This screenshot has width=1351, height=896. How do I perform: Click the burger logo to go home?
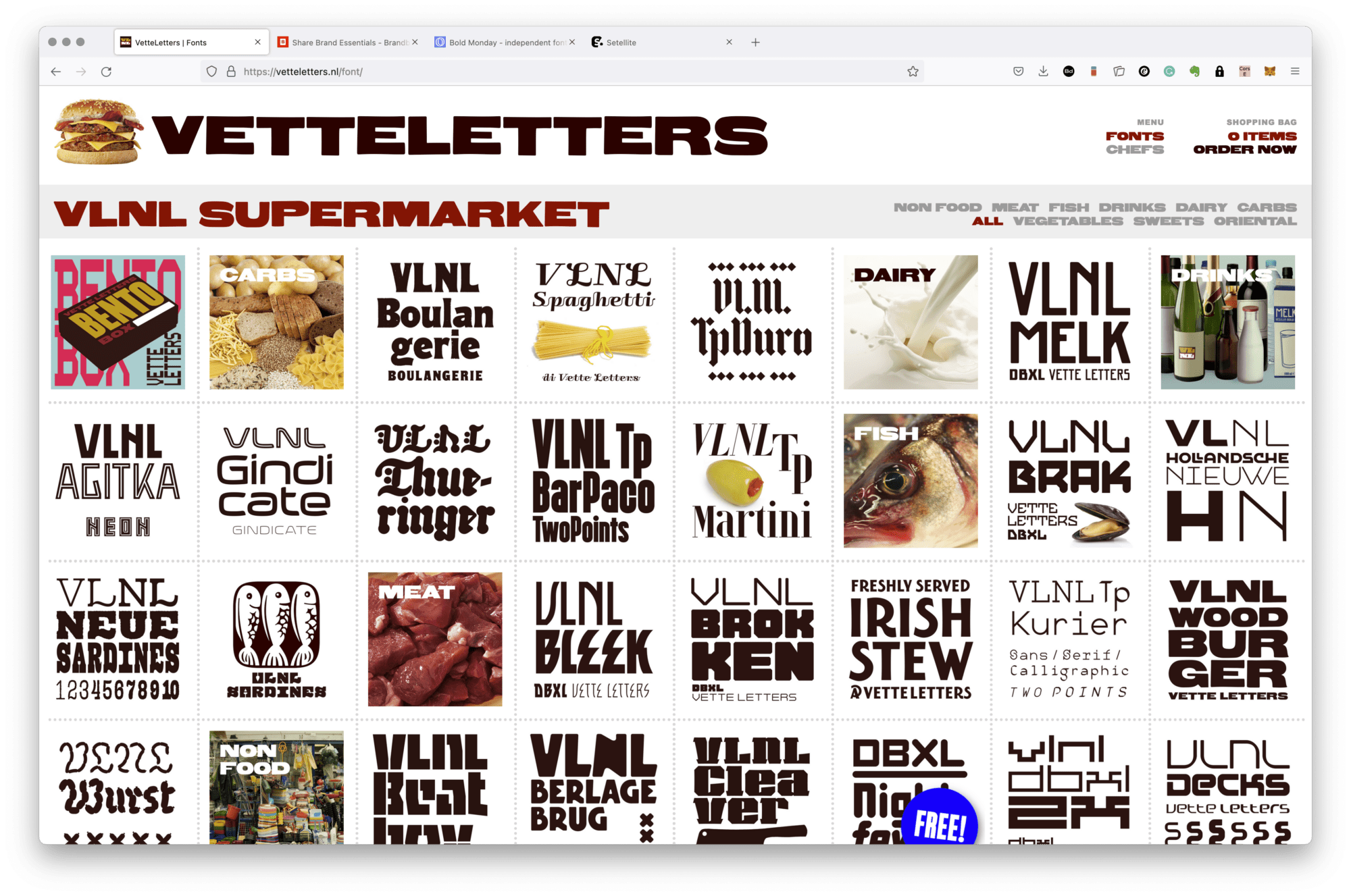[99, 132]
